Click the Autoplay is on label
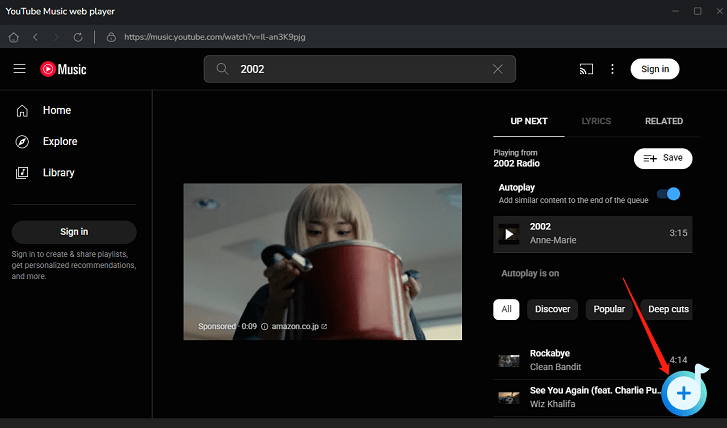Screen dimensions: 727x428 (x=530, y=274)
